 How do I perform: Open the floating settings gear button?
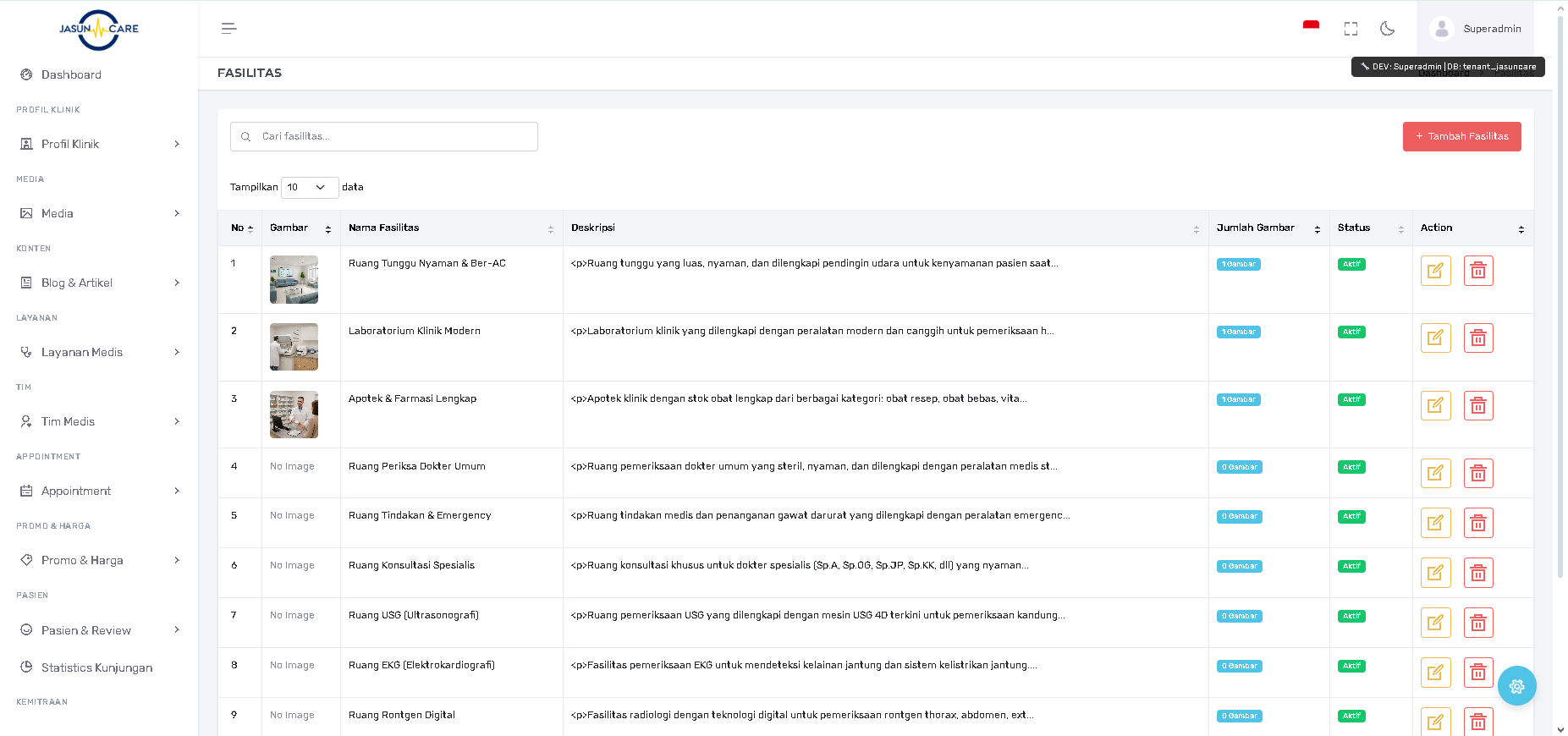[x=1516, y=686]
